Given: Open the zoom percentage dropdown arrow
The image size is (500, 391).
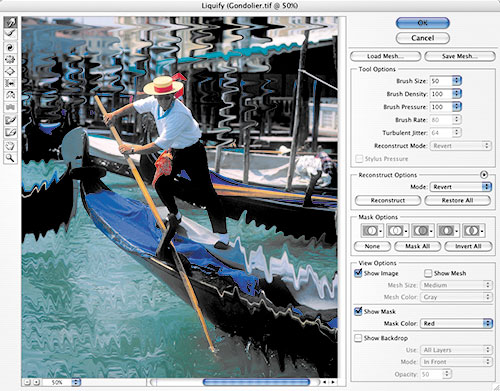Looking at the screenshot, I should [x=76, y=382].
